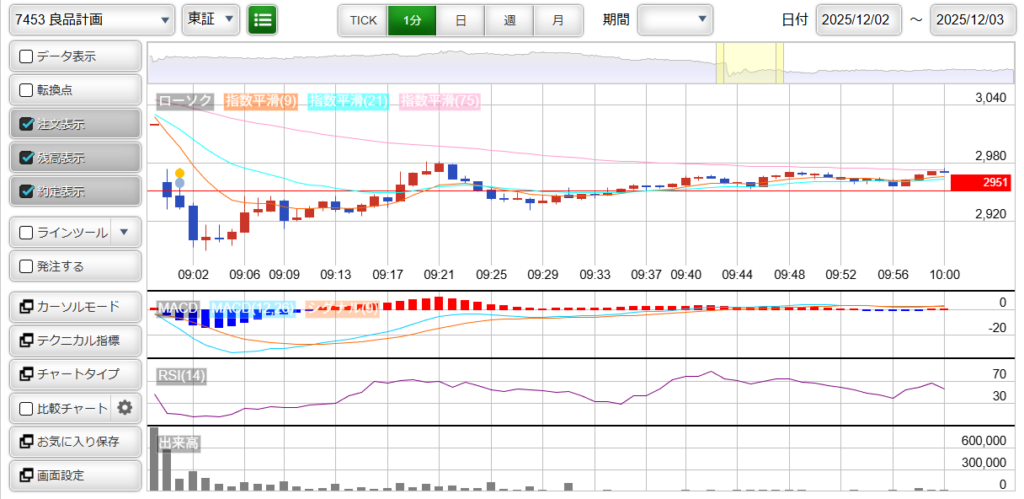1024x499 pixels.
Task: Click the yellow range selector in overview
Action: click(749, 63)
